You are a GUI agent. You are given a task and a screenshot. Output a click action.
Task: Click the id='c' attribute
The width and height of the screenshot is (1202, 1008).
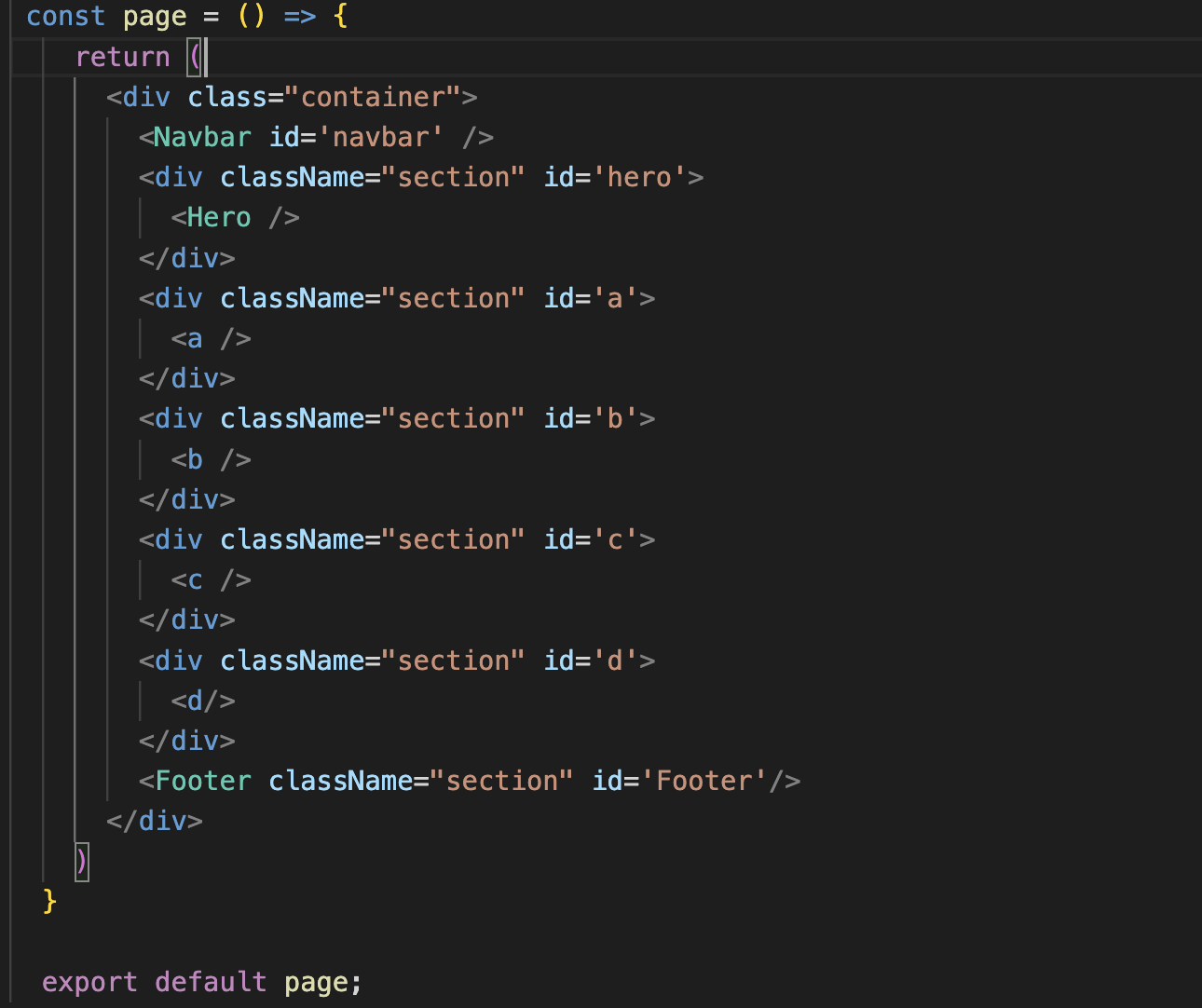pyautogui.click(x=591, y=539)
